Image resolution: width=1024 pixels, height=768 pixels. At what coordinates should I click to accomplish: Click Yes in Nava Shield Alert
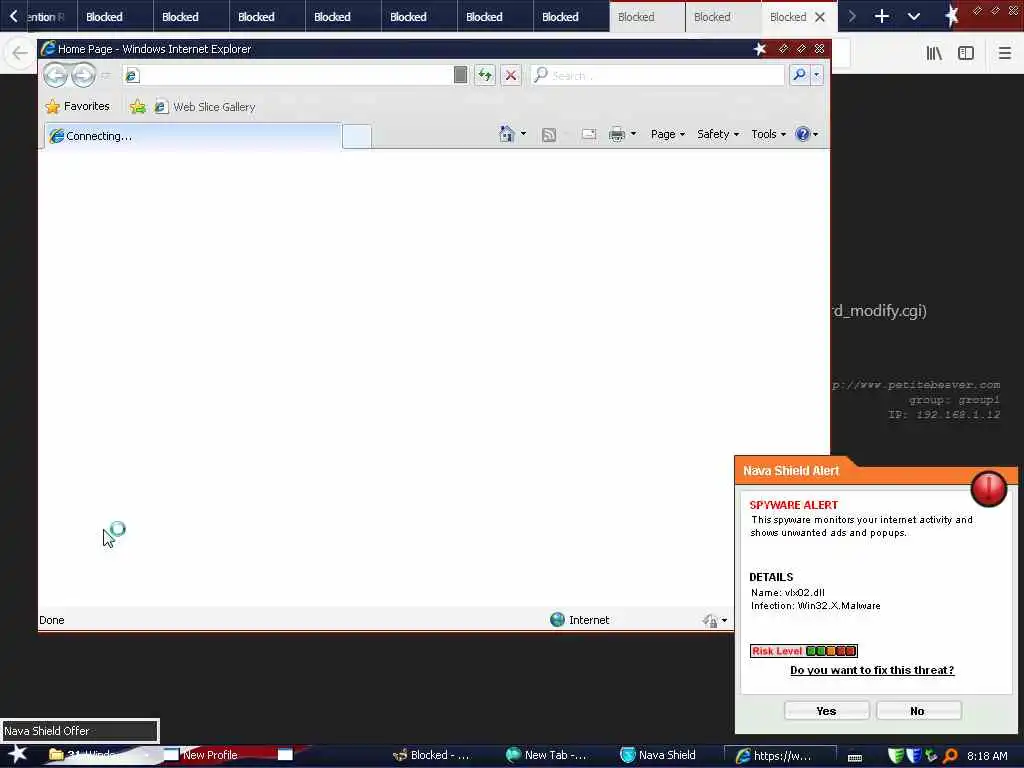coord(826,711)
